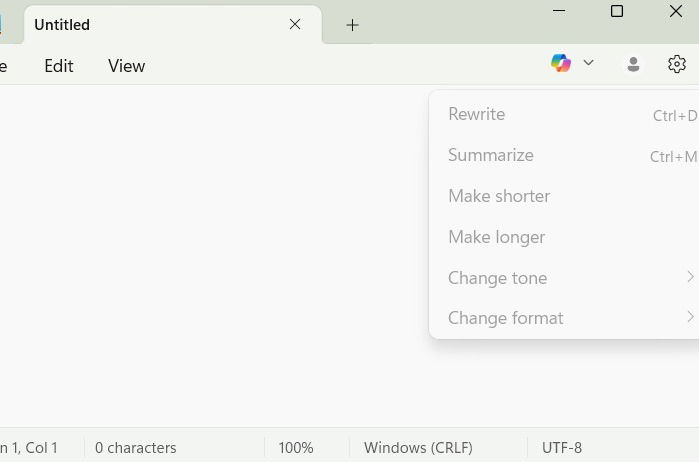Click the Copilot icon in toolbar
The image size is (699, 462).
pyautogui.click(x=561, y=63)
